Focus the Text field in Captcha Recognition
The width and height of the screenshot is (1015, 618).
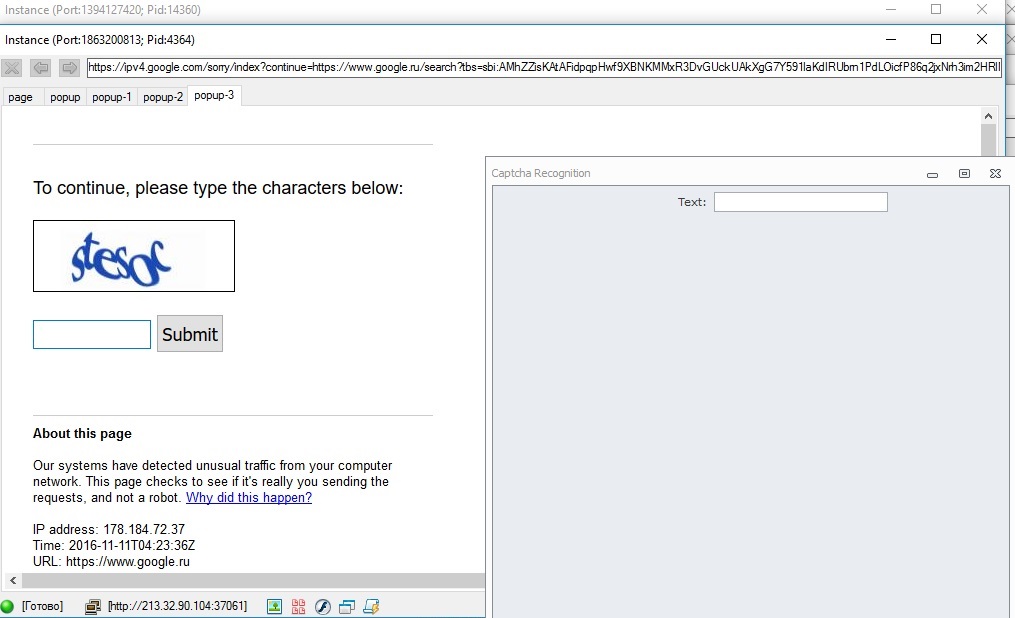[x=801, y=202]
